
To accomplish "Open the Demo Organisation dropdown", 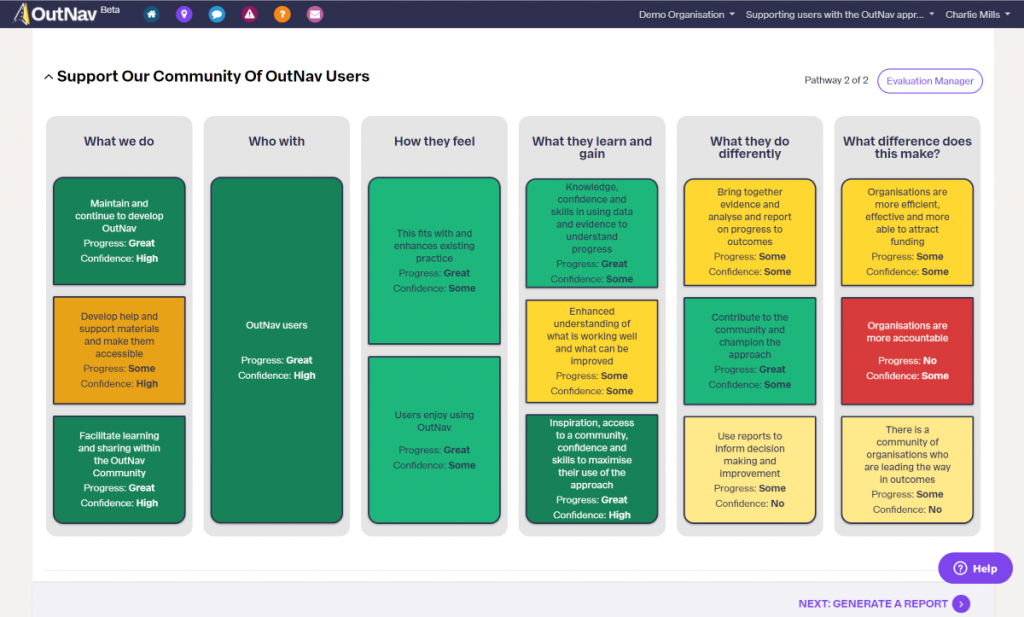I will pos(686,14).
